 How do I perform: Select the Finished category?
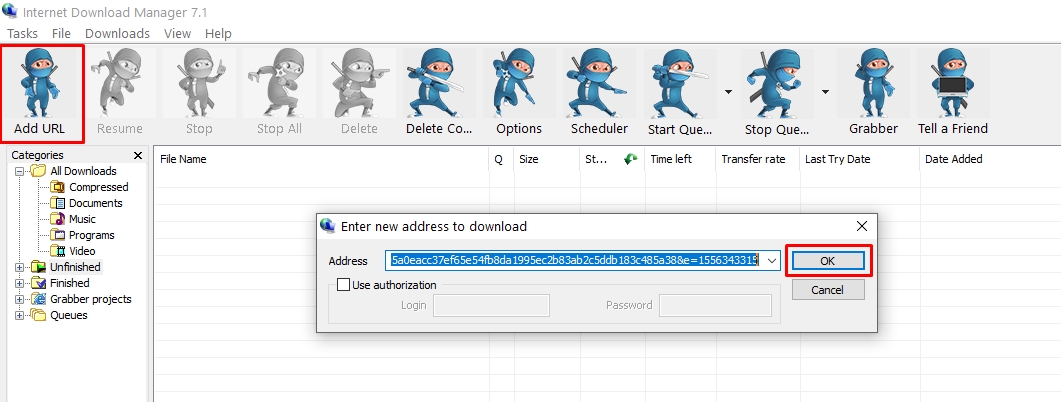[x=70, y=283]
